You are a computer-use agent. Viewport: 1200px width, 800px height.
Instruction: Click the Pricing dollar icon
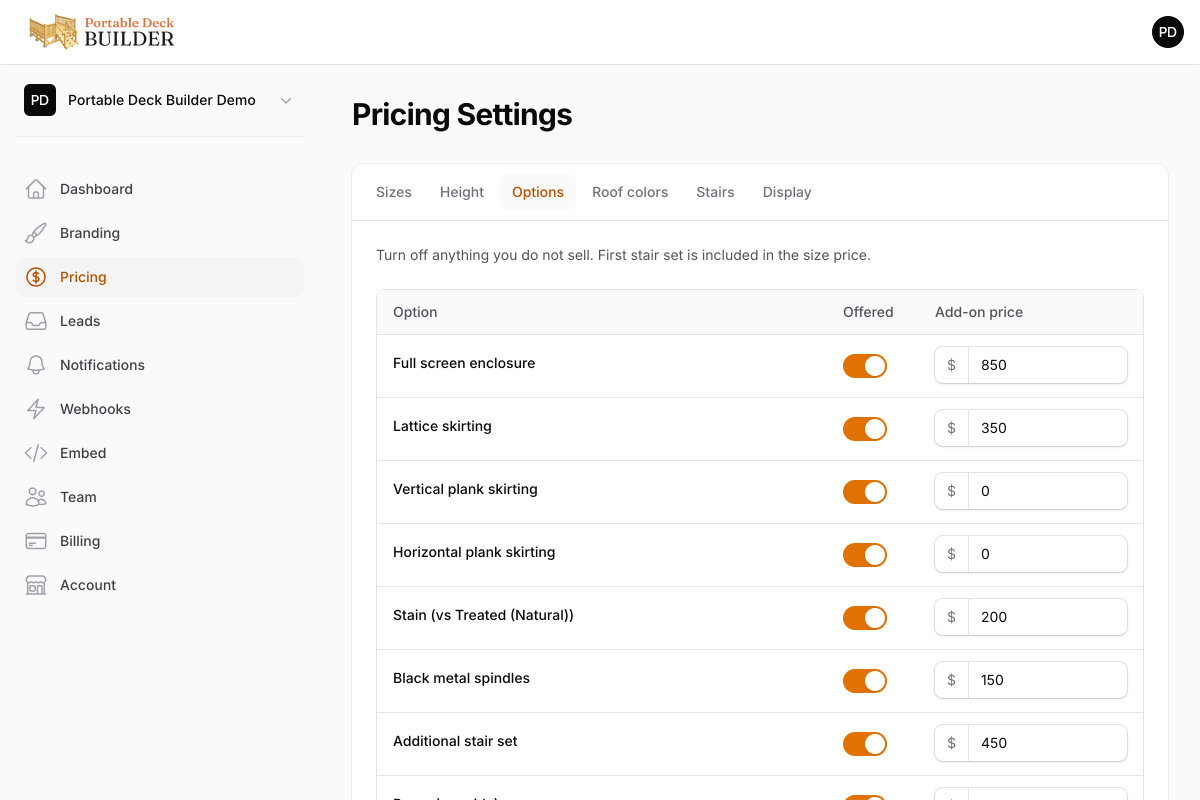pyautogui.click(x=36, y=277)
